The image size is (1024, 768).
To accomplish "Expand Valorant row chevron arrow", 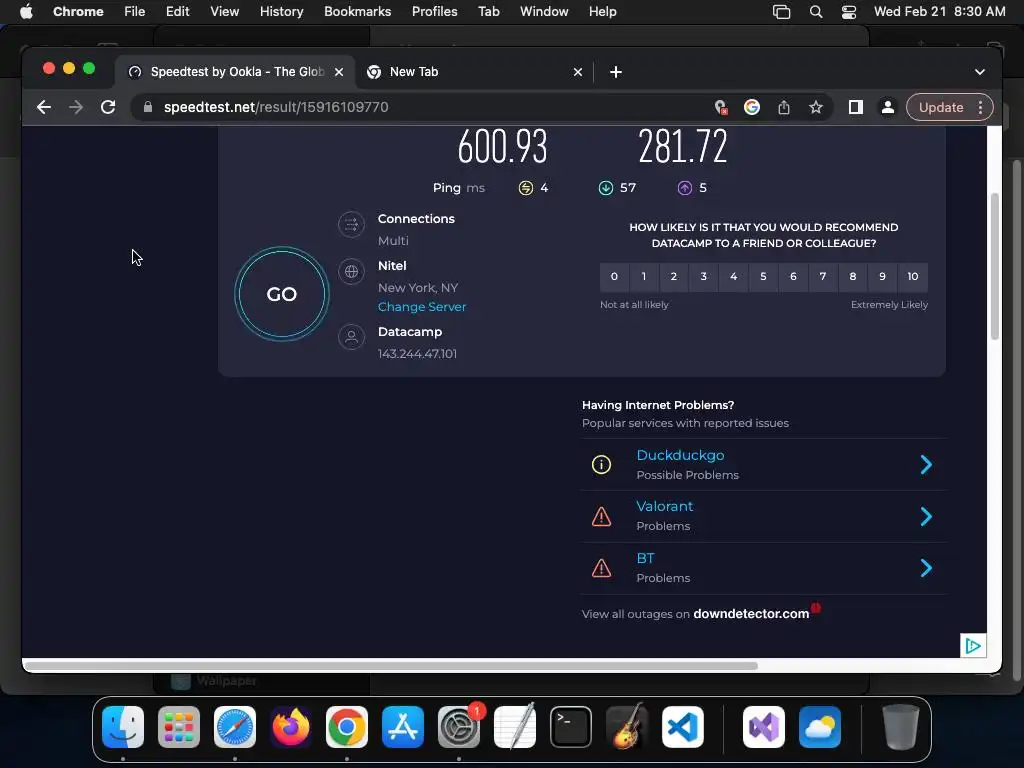I will coord(926,517).
